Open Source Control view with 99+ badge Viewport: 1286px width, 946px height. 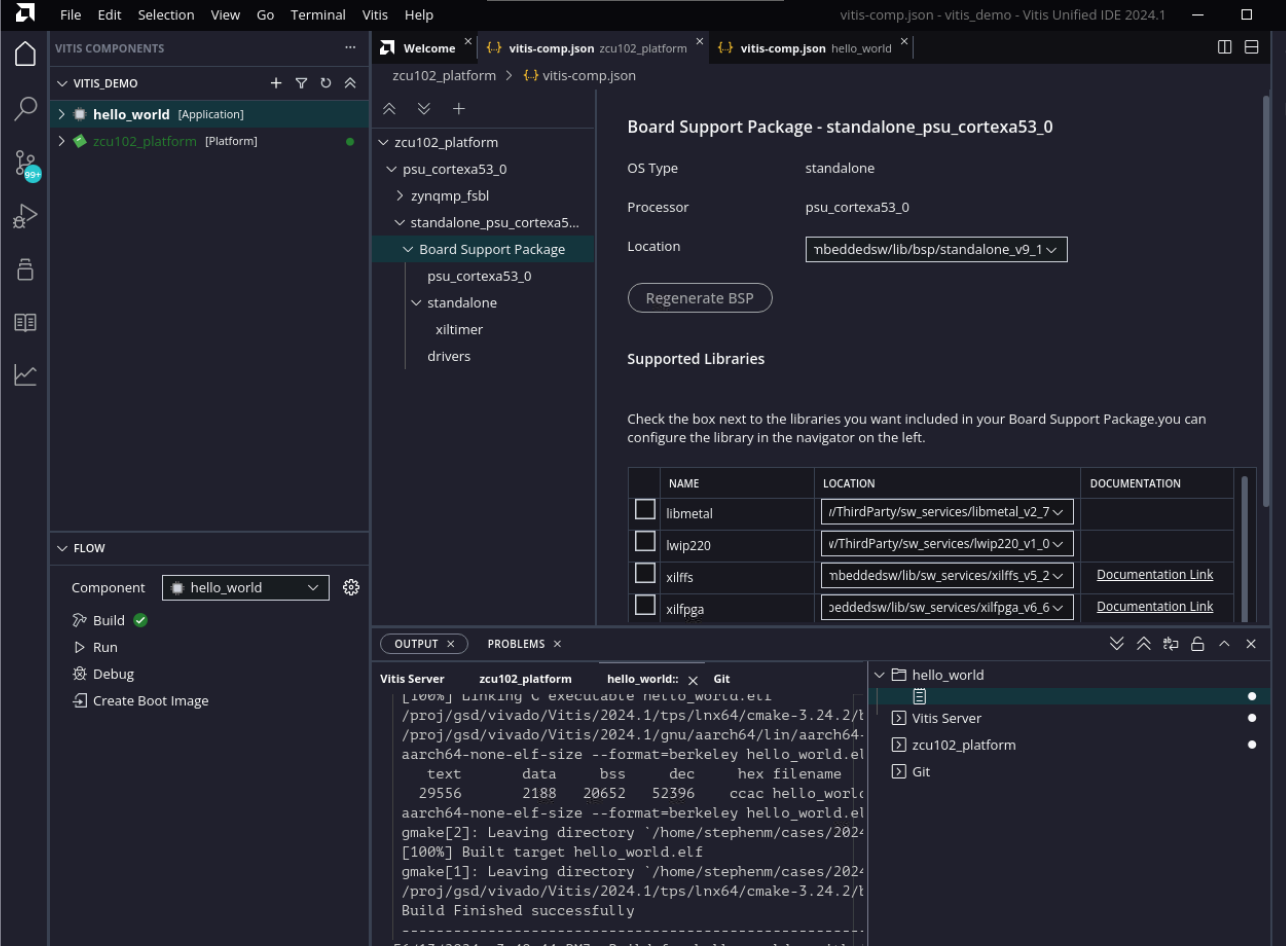click(25, 163)
